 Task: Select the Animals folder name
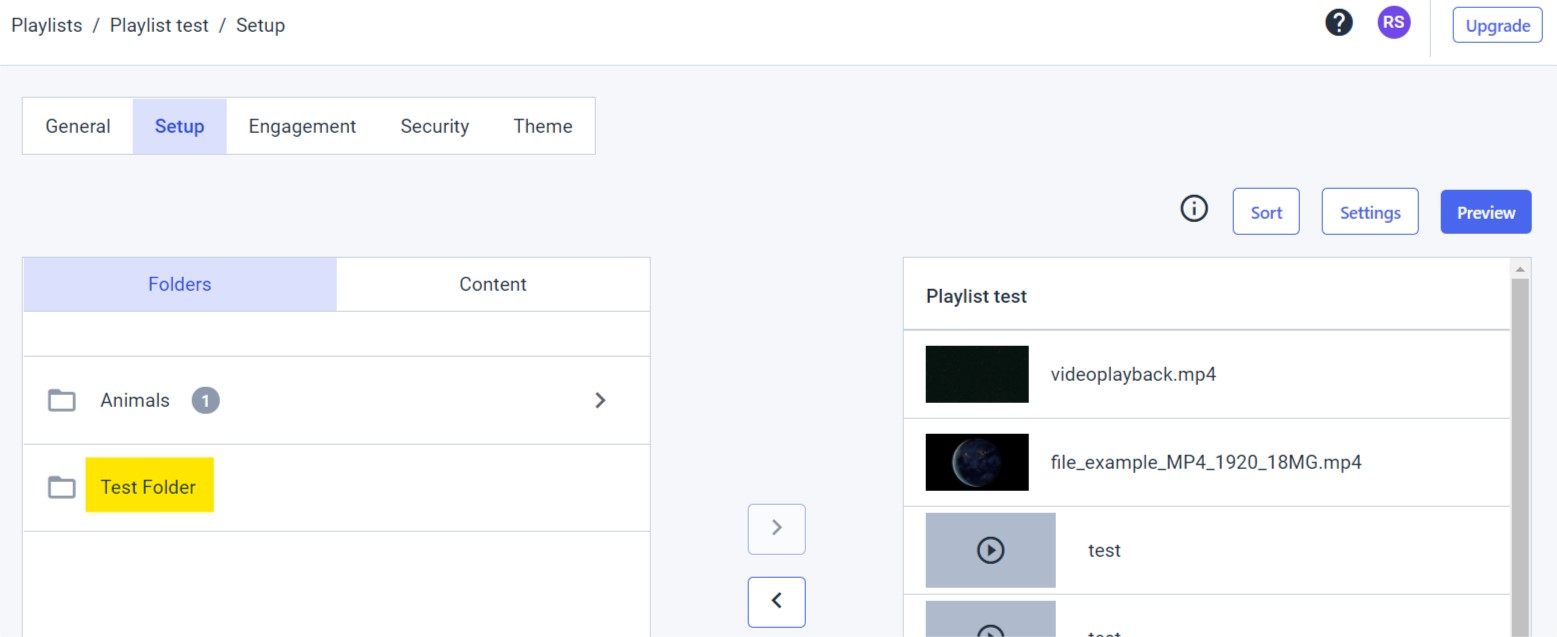pos(135,400)
